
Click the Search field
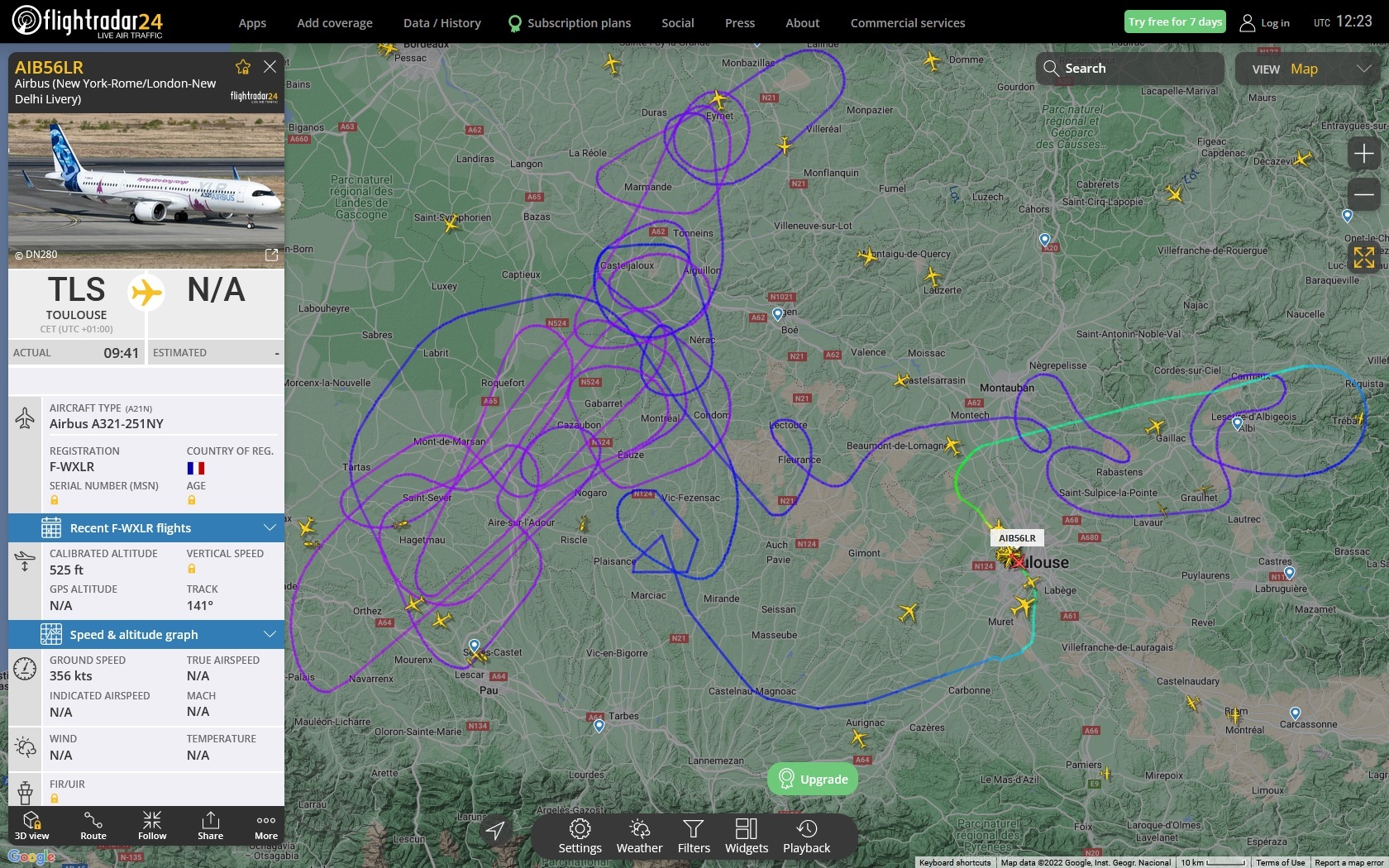point(1129,69)
